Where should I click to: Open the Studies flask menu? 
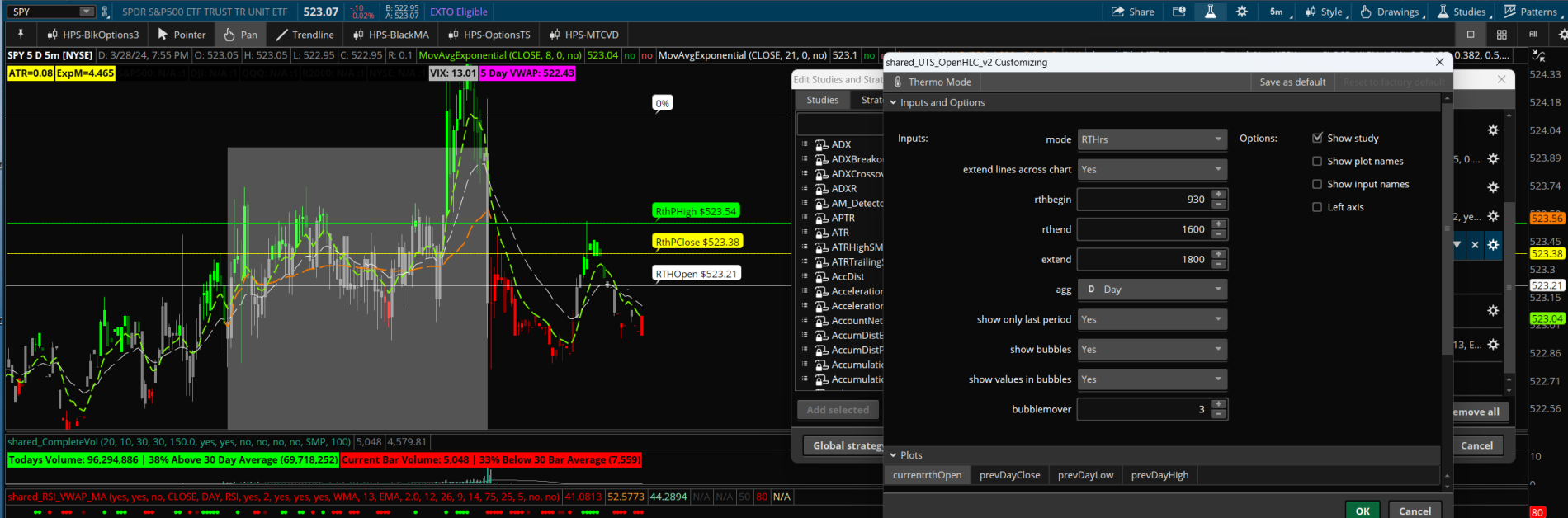click(x=1462, y=12)
